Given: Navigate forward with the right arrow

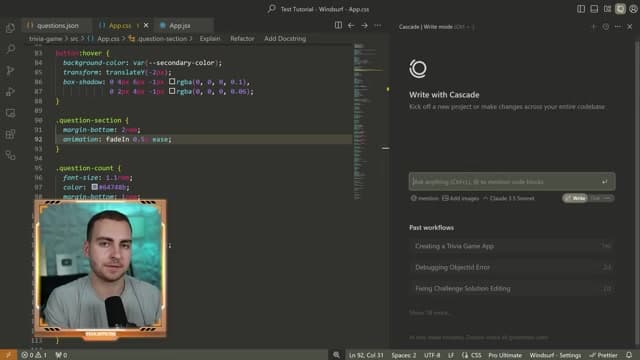Looking at the screenshot, I should (x=364, y=25).
